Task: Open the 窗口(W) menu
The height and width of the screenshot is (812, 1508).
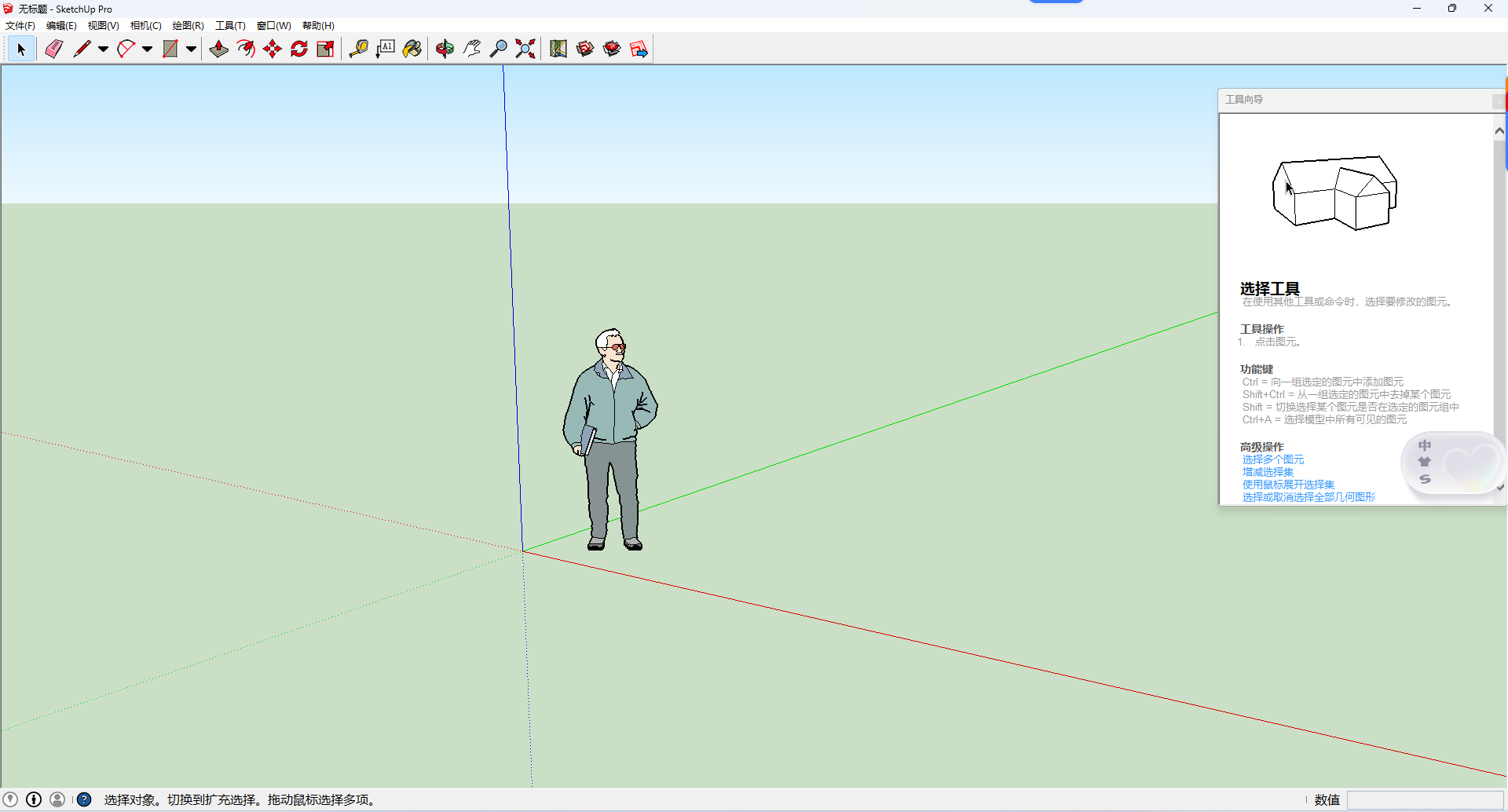Action: coord(273,25)
